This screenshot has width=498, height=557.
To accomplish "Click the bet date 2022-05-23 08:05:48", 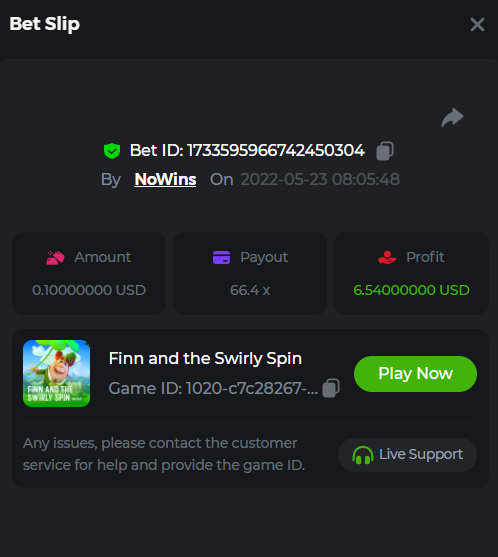I will (x=320, y=179).
